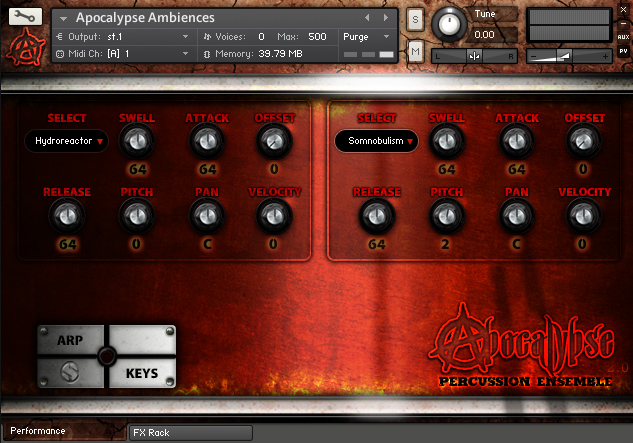This screenshot has width=633, height=443.
Task: Click right layer SWELL knob
Action: coord(447,141)
